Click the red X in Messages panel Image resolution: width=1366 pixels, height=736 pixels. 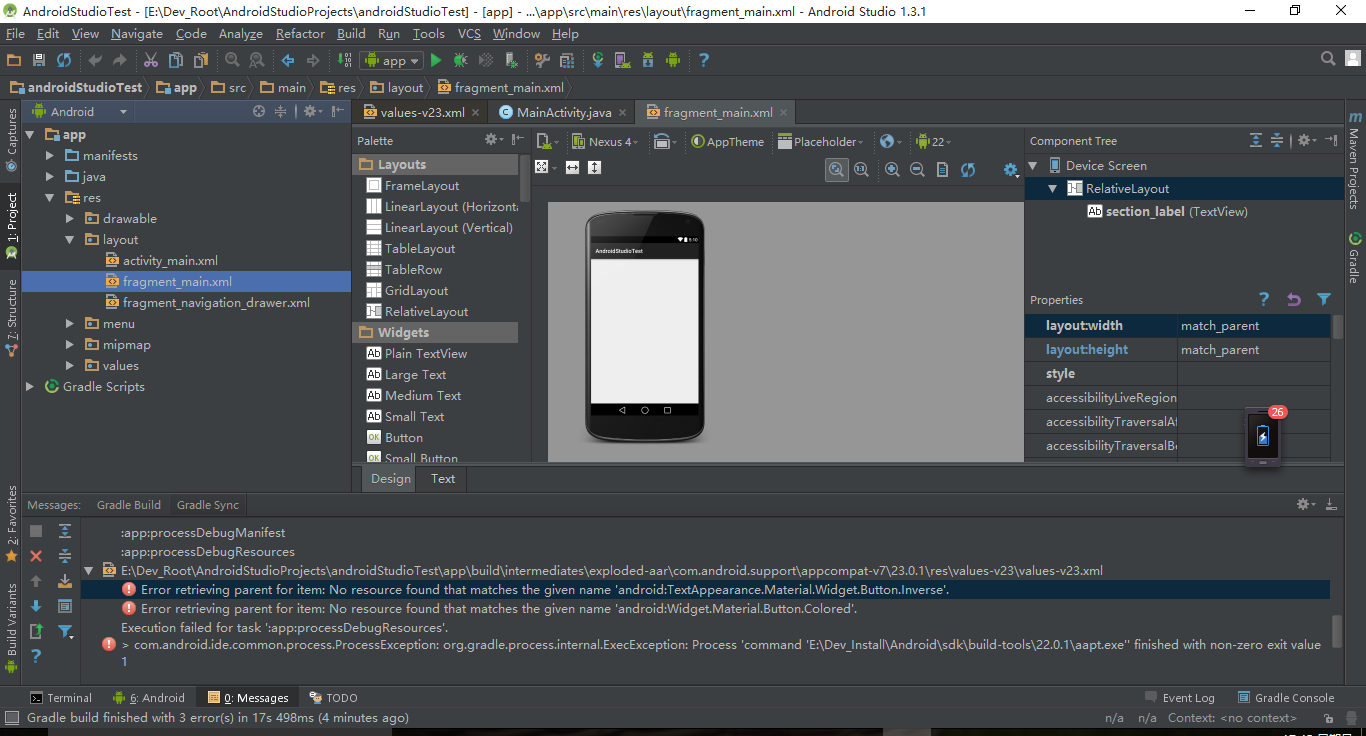tap(36, 556)
